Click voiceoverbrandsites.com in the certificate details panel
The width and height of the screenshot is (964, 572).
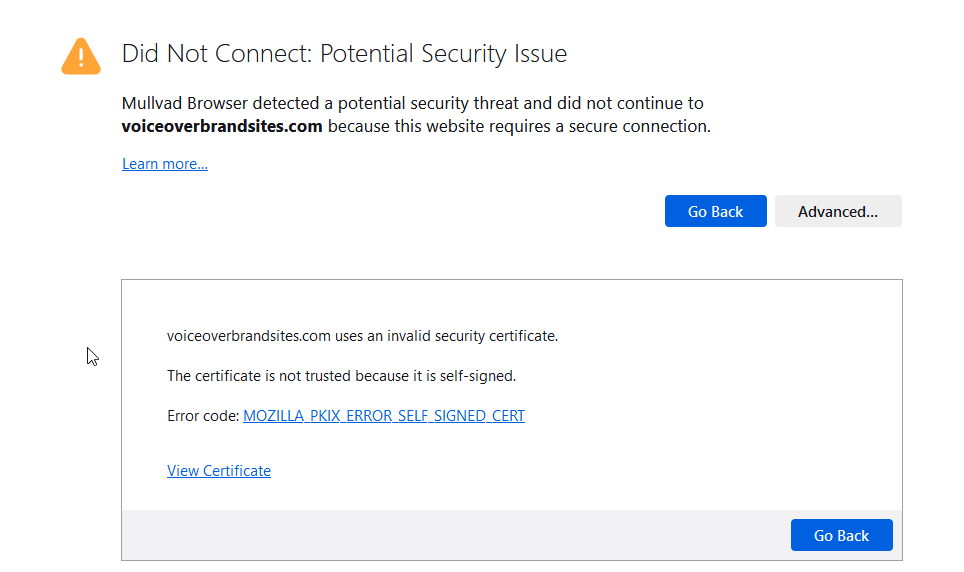coord(249,336)
